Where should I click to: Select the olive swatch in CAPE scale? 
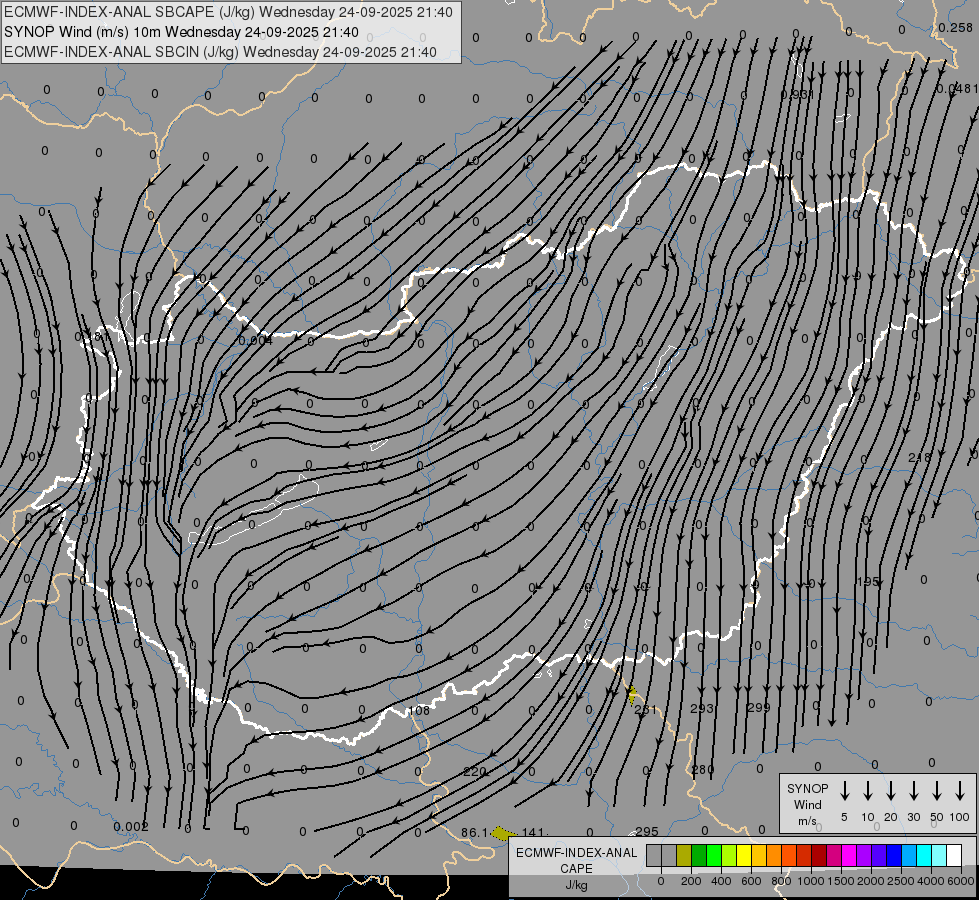pos(684,855)
